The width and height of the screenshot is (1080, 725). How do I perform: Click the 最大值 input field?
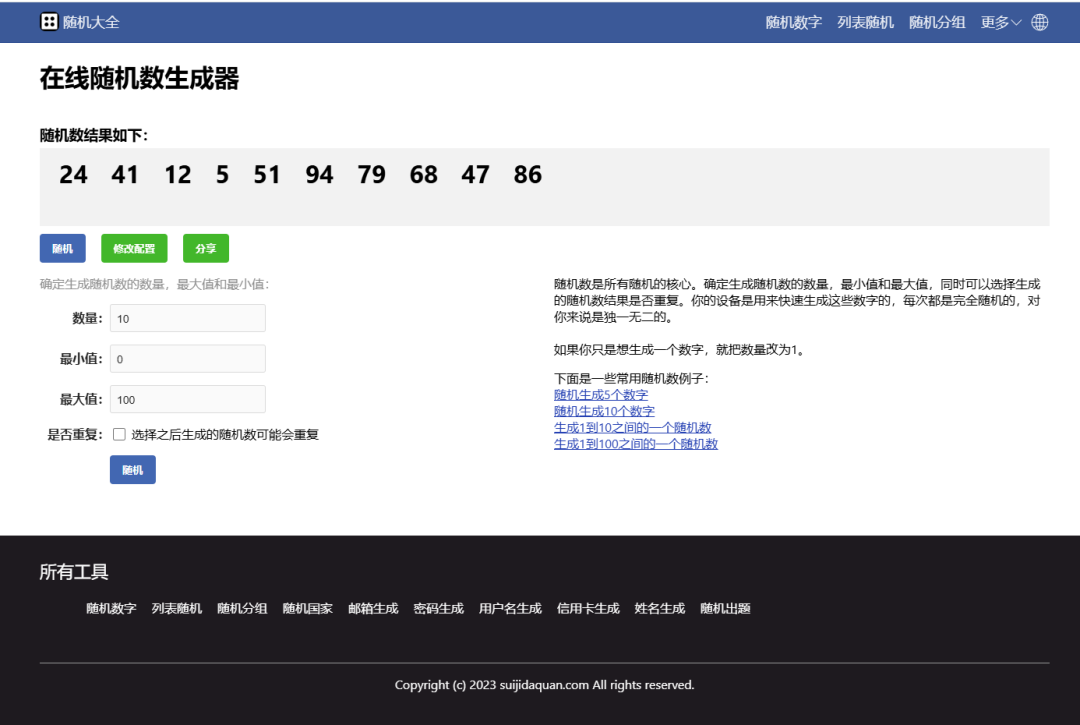(187, 398)
